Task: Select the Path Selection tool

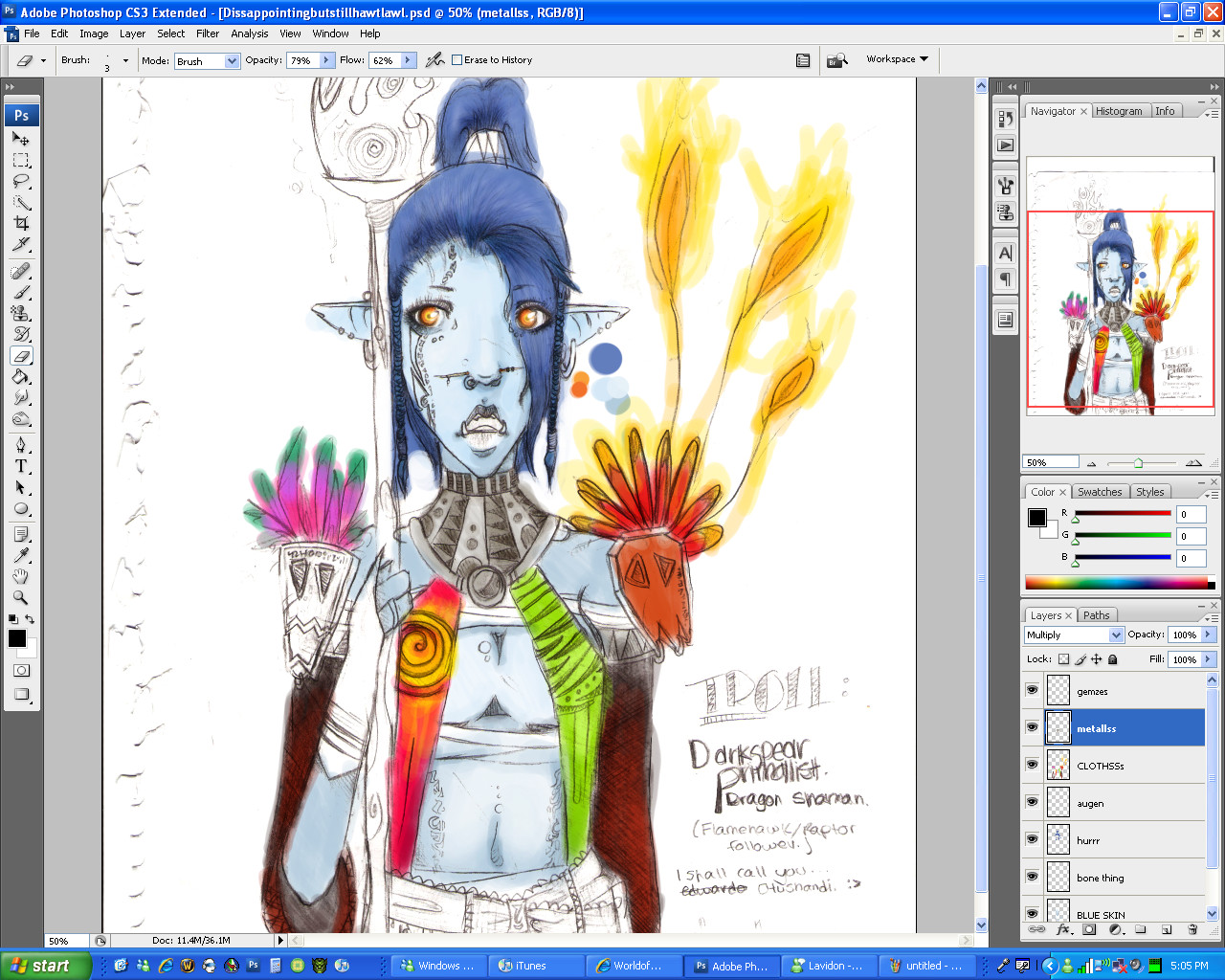Action: click(x=21, y=488)
